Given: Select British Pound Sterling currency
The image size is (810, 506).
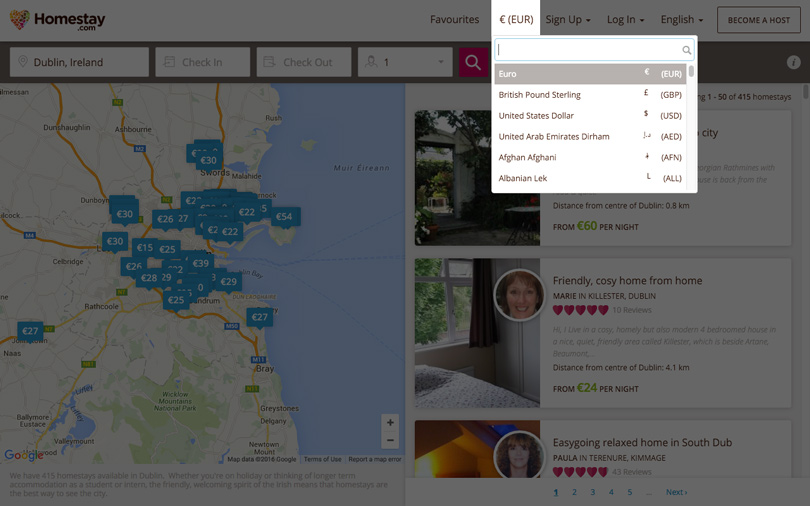Looking at the screenshot, I should pos(590,95).
